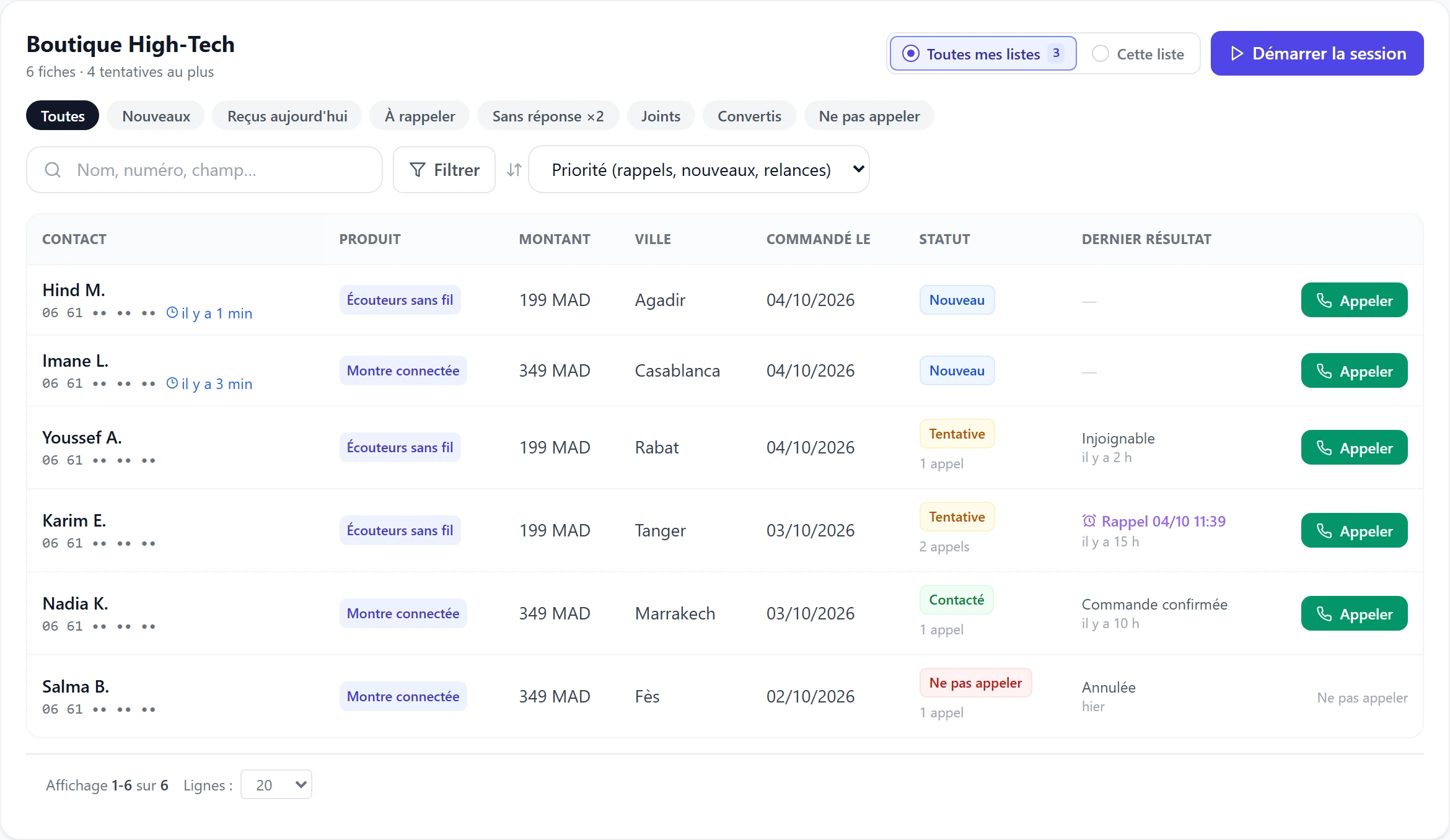Switch to the Nouveaux filter tab
Viewport: 1450px width, 840px height.
pos(156,116)
